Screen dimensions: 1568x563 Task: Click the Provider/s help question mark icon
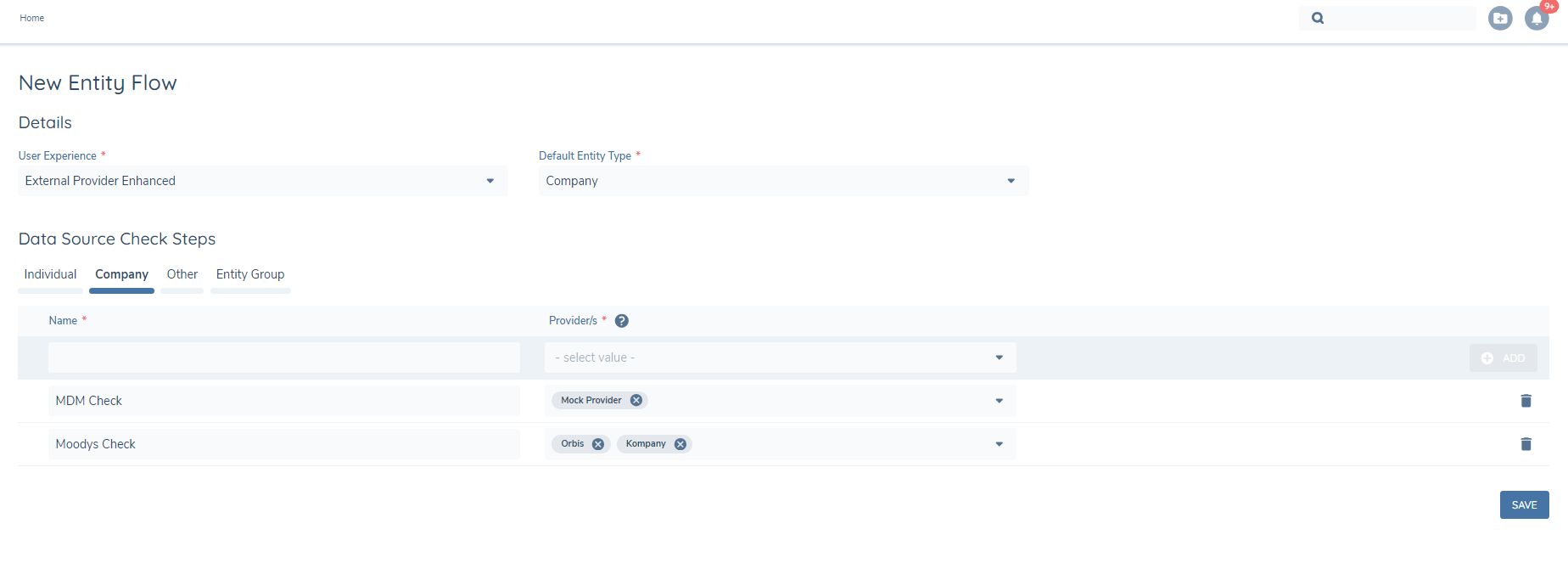coord(621,321)
